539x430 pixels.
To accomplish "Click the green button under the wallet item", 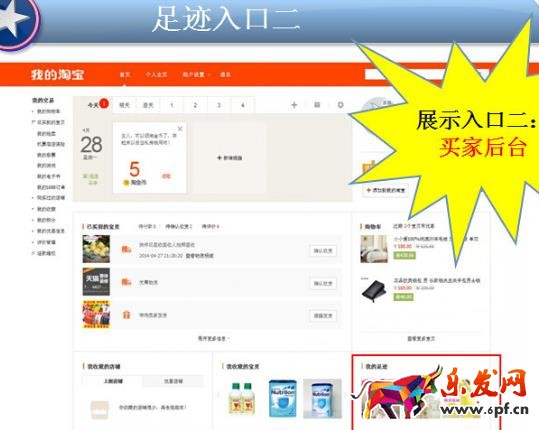I will pyautogui.click(x=404, y=297).
